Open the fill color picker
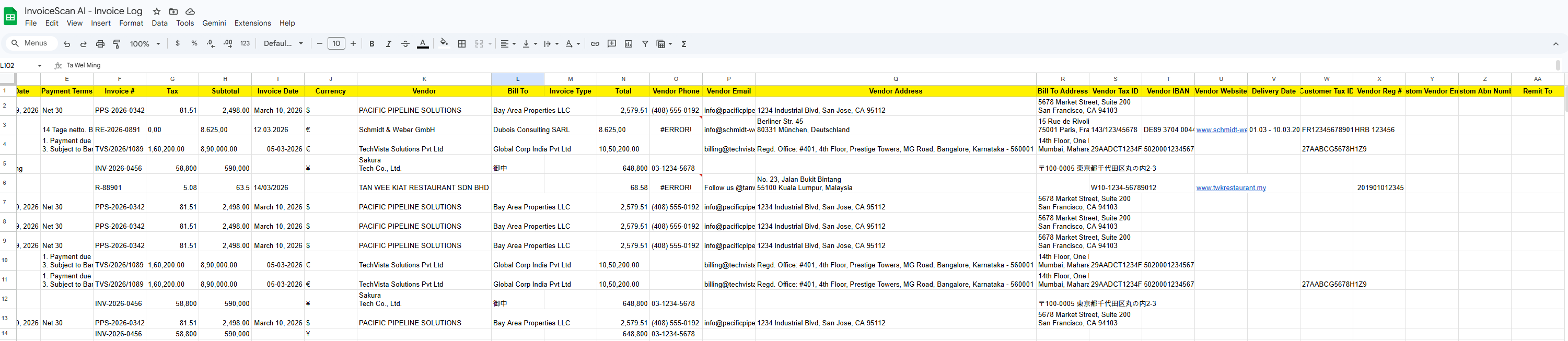Screen dimensions: 1568x341 pyautogui.click(x=444, y=43)
